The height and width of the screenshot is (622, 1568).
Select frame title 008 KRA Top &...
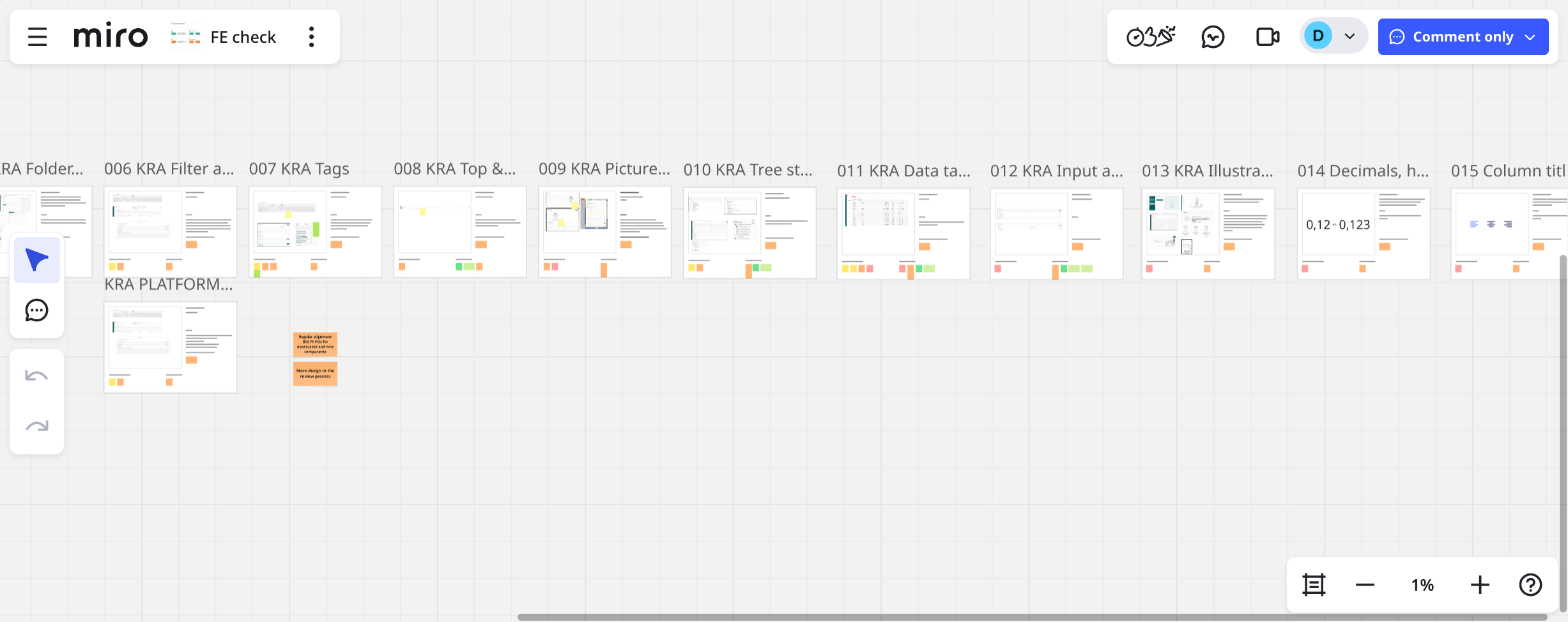pyautogui.click(x=455, y=169)
